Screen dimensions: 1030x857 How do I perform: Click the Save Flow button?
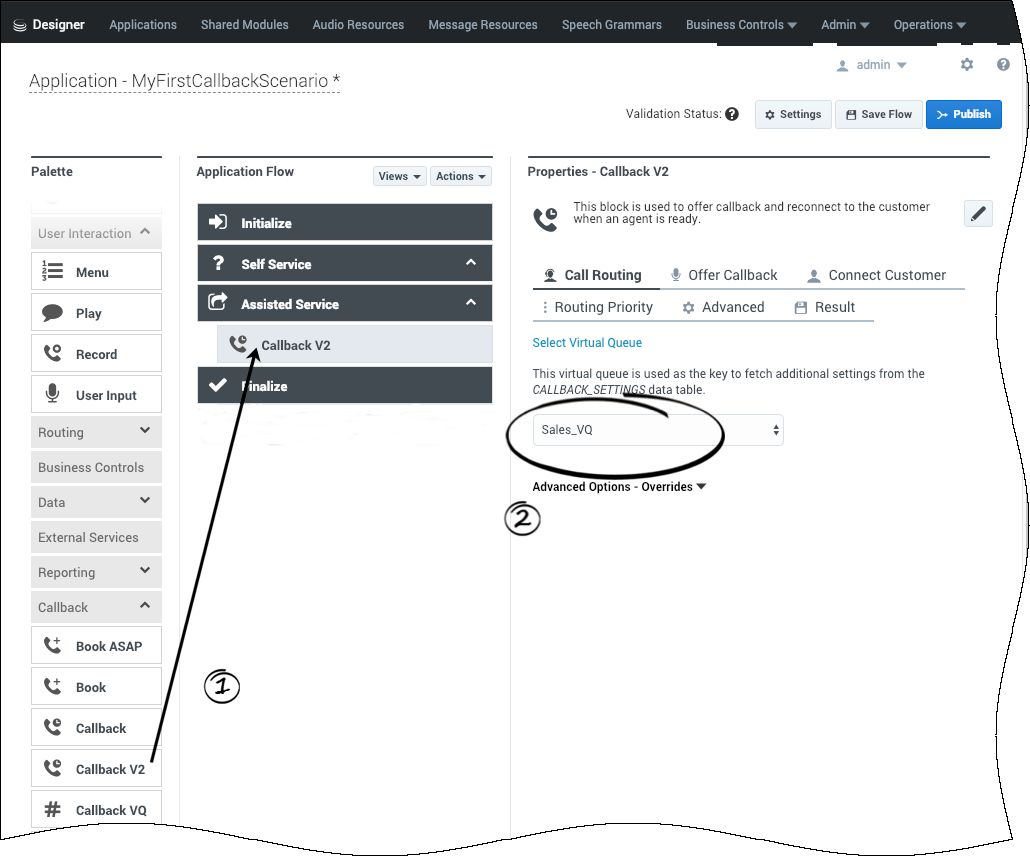tap(878, 114)
